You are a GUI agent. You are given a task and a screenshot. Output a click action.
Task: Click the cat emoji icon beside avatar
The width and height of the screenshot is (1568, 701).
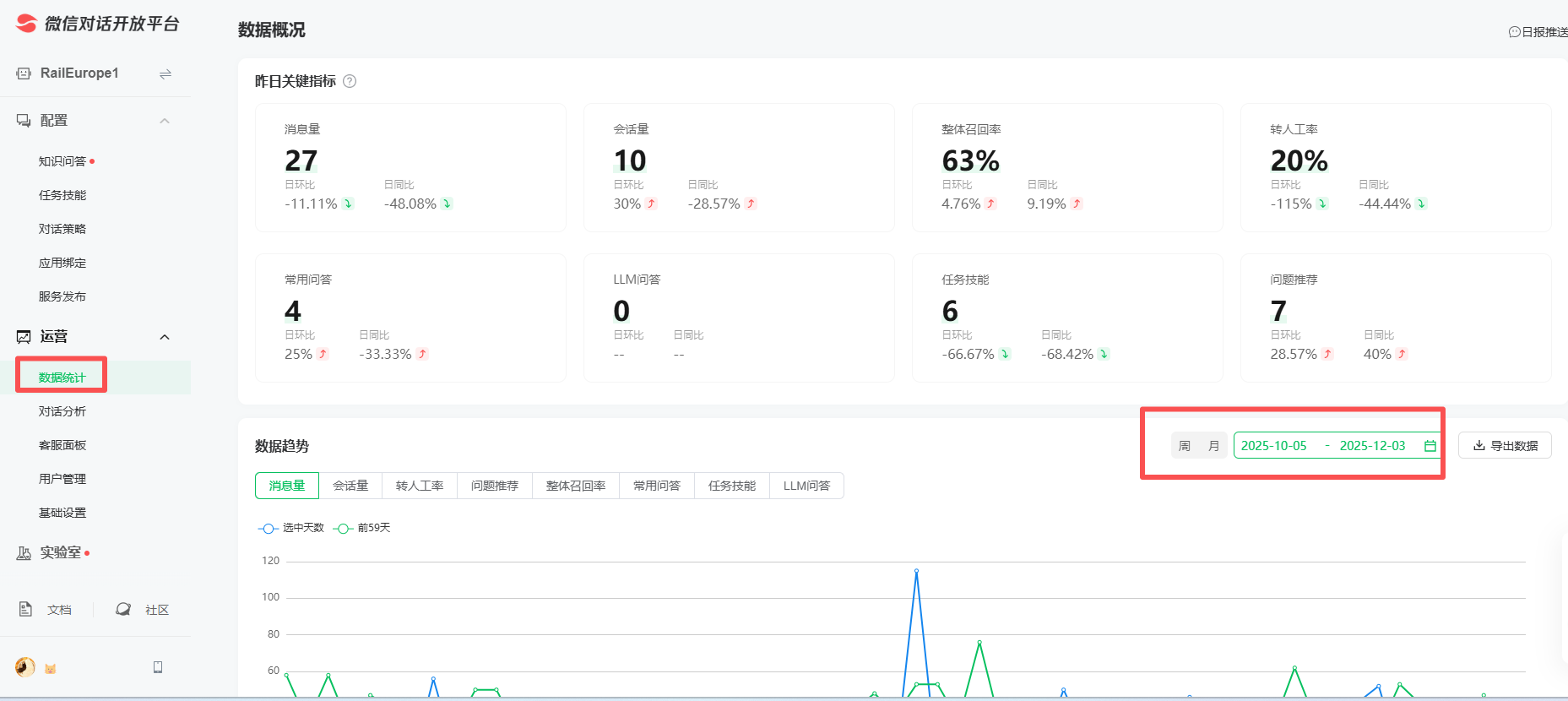pyautogui.click(x=50, y=669)
